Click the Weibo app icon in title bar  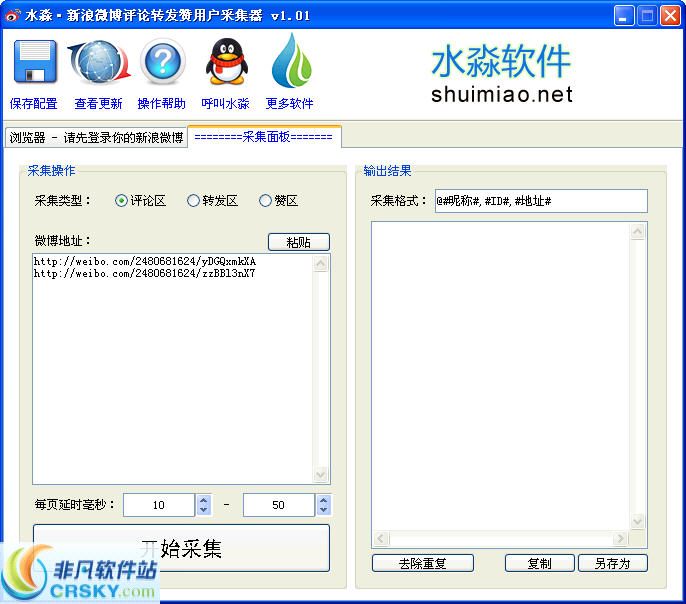tap(13, 15)
